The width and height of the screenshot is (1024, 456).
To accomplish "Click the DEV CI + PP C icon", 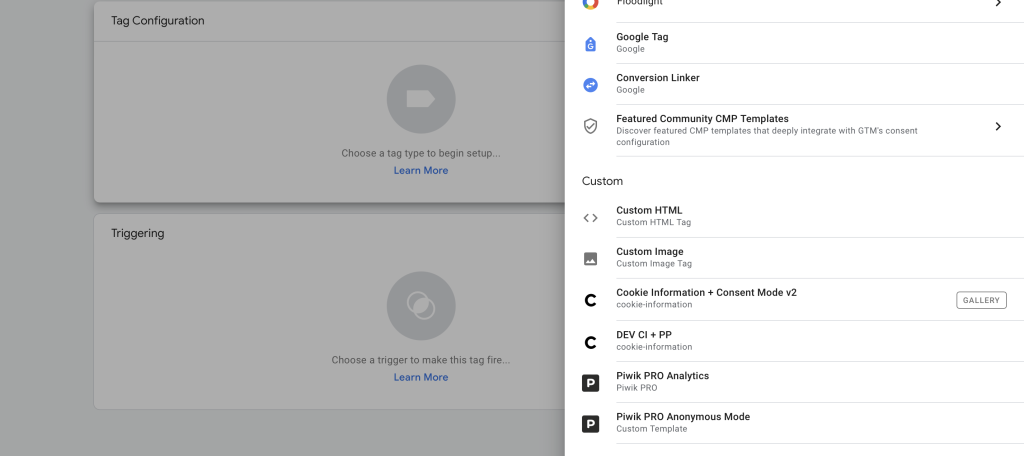I will point(590,342).
